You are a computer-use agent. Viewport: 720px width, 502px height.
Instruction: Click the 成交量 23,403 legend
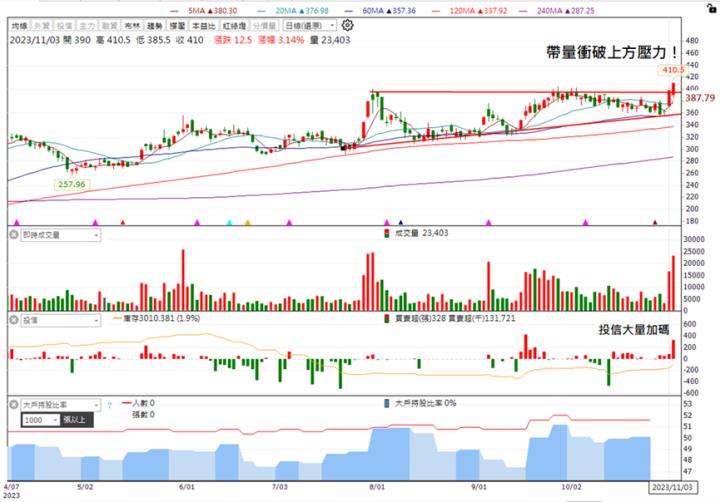click(x=416, y=233)
